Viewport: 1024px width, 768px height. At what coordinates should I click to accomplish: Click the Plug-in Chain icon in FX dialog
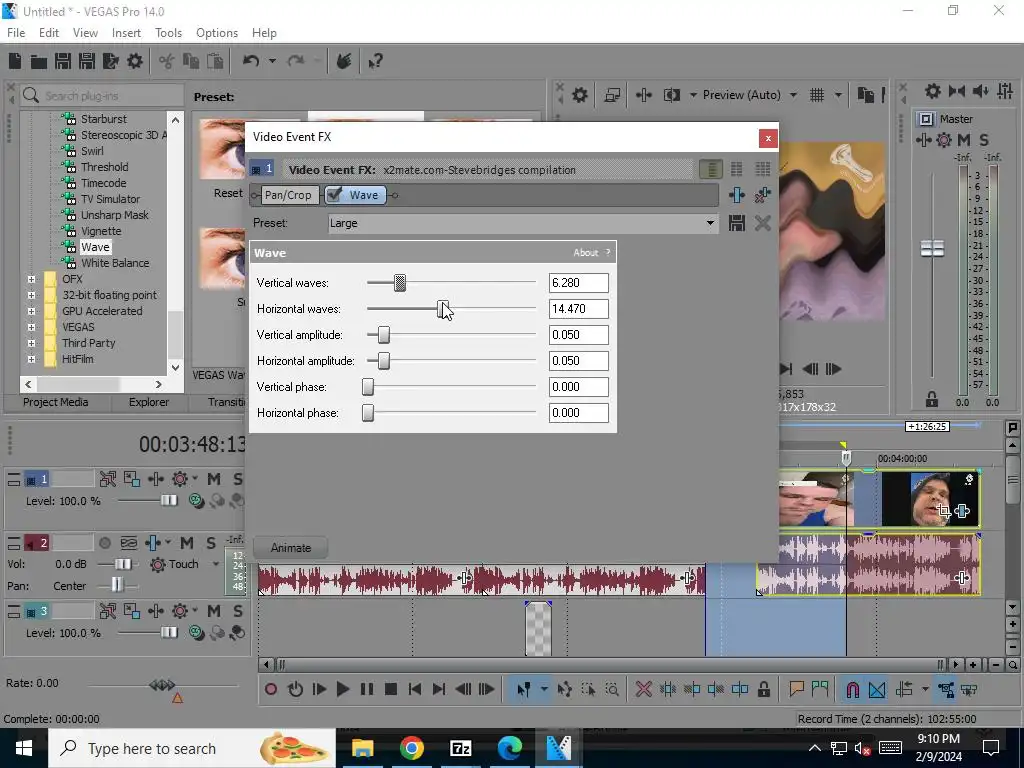click(x=737, y=195)
